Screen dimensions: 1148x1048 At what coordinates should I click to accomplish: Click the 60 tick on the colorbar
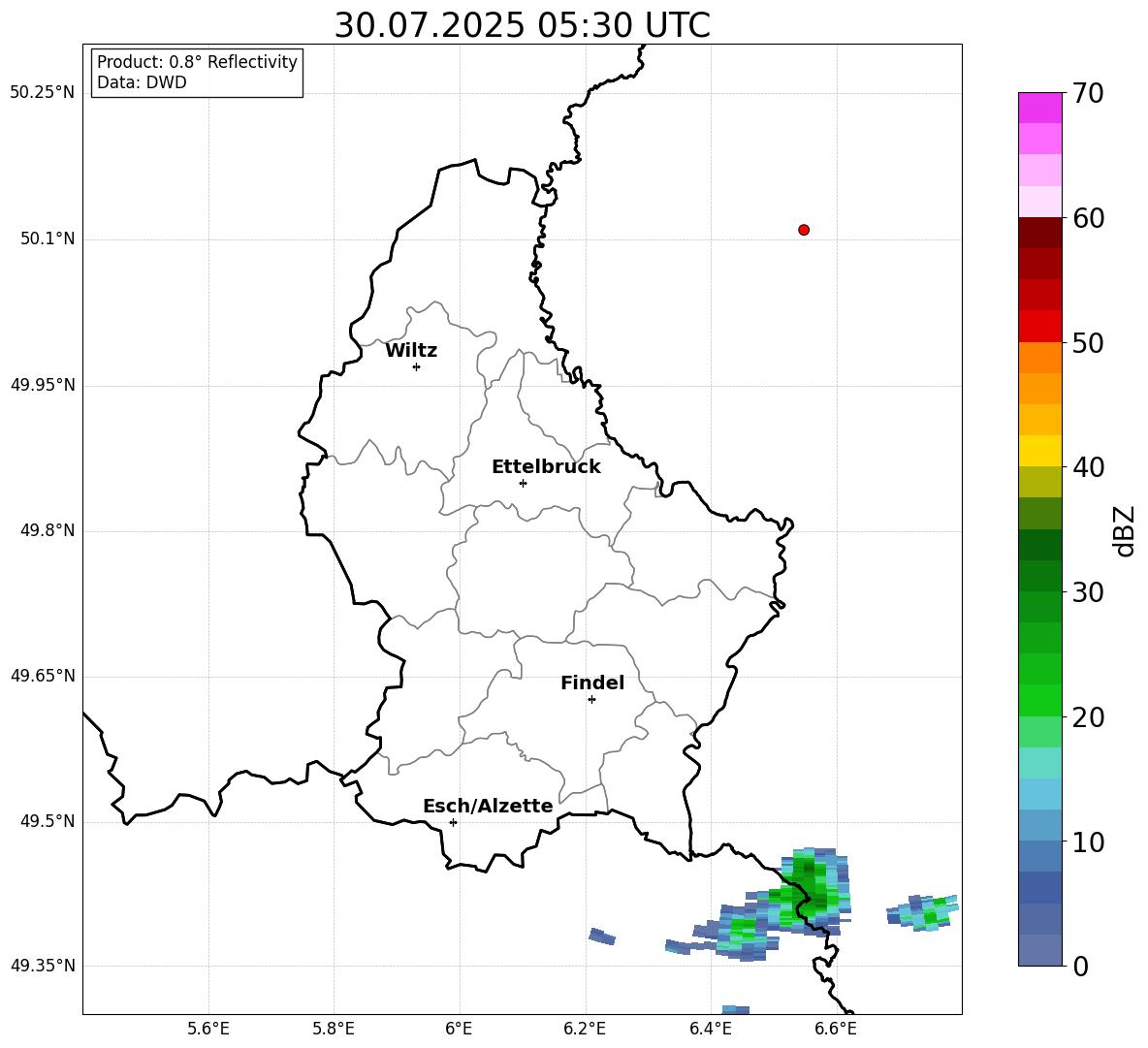pyautogui.click(x=1088, y=218)
